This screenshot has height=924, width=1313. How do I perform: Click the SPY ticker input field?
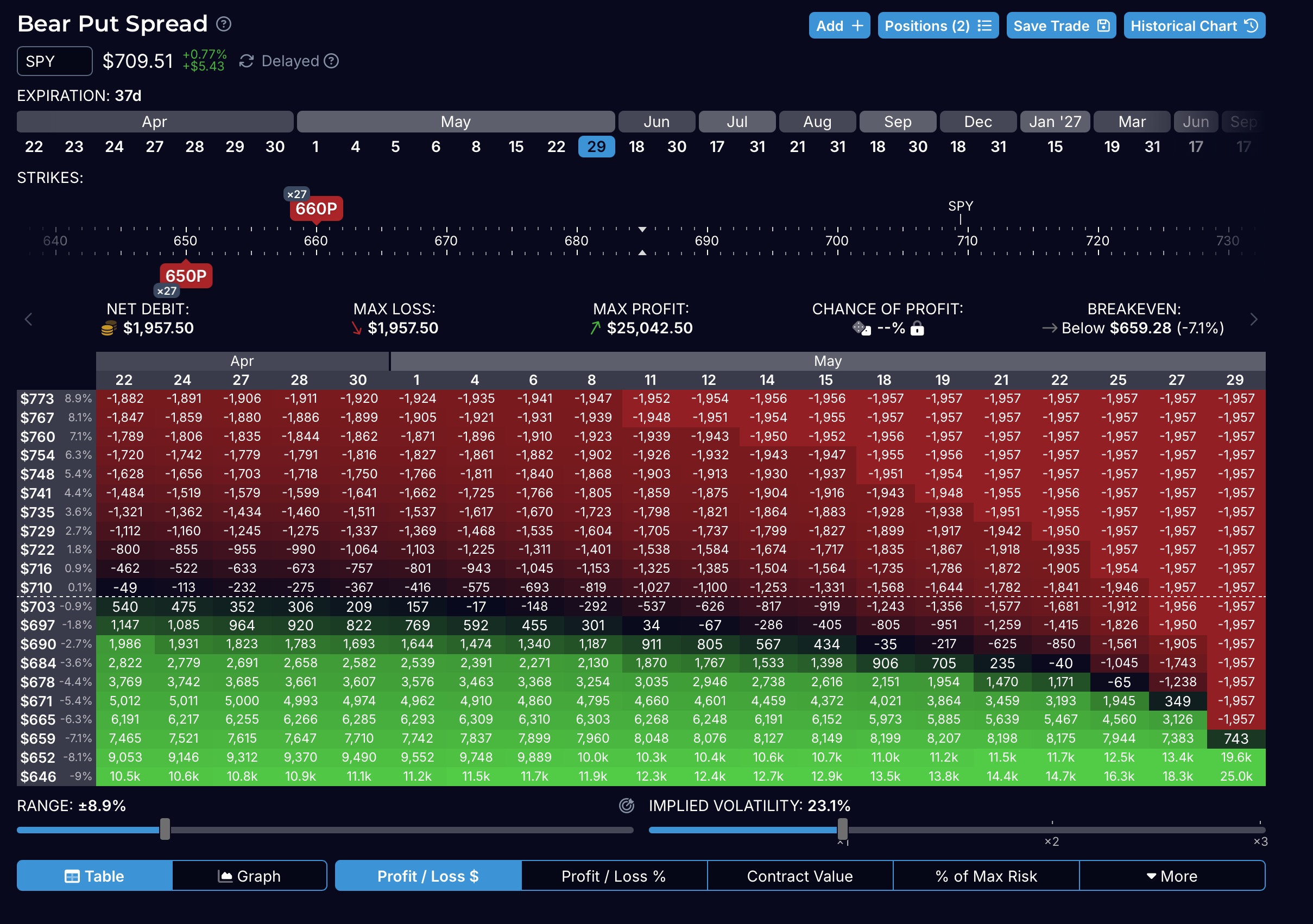pos(54,61)
